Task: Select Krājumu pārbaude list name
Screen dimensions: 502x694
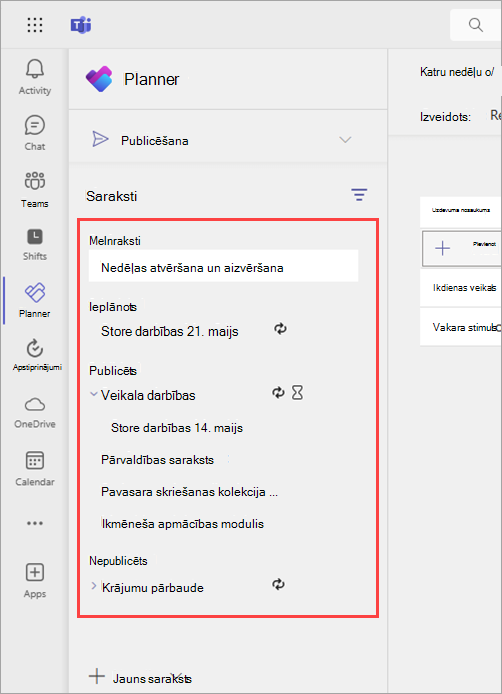Action: pos(153,588)
